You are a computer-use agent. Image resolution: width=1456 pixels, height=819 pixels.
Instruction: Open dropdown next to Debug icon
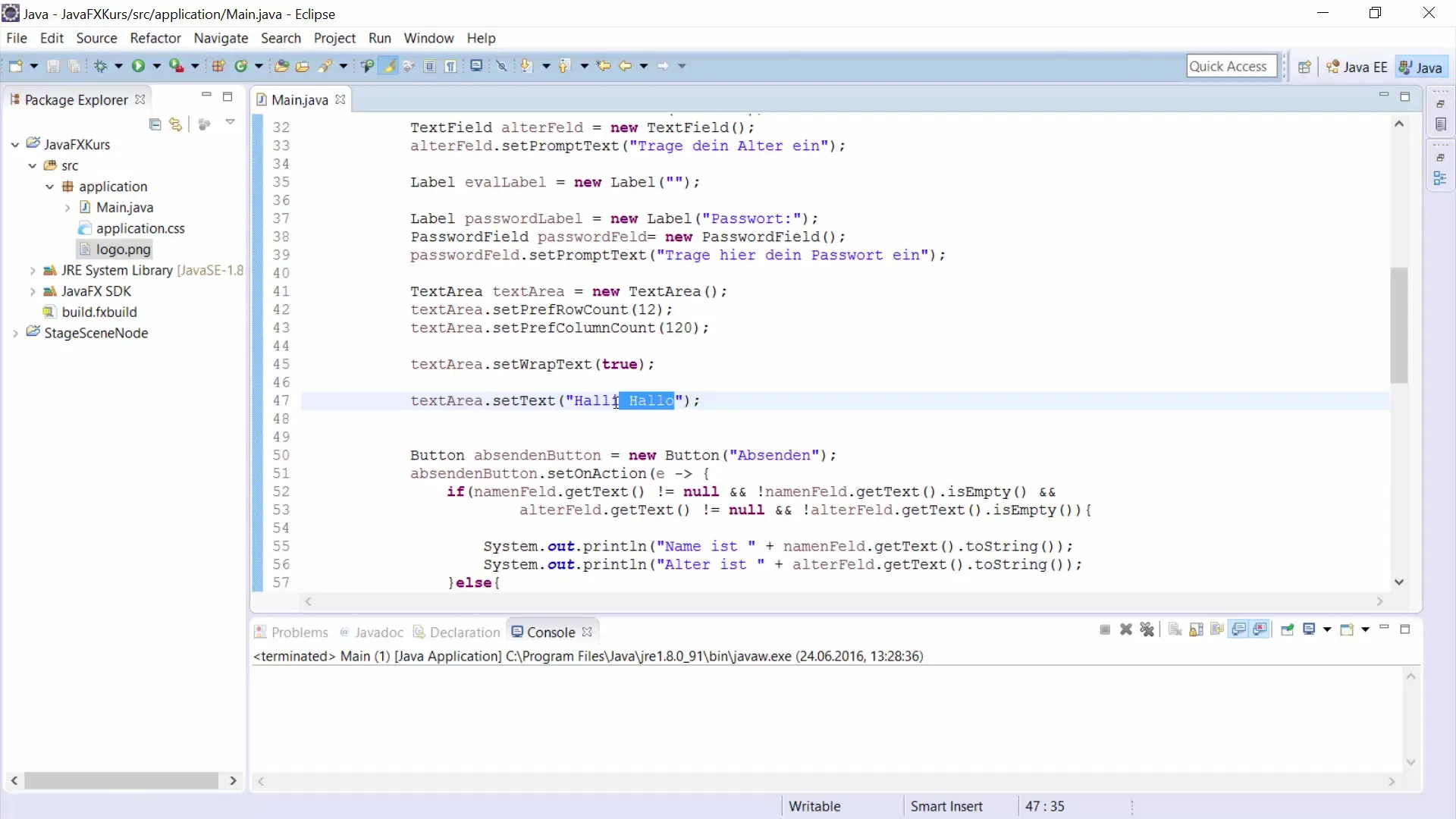(x=118, y=66)
